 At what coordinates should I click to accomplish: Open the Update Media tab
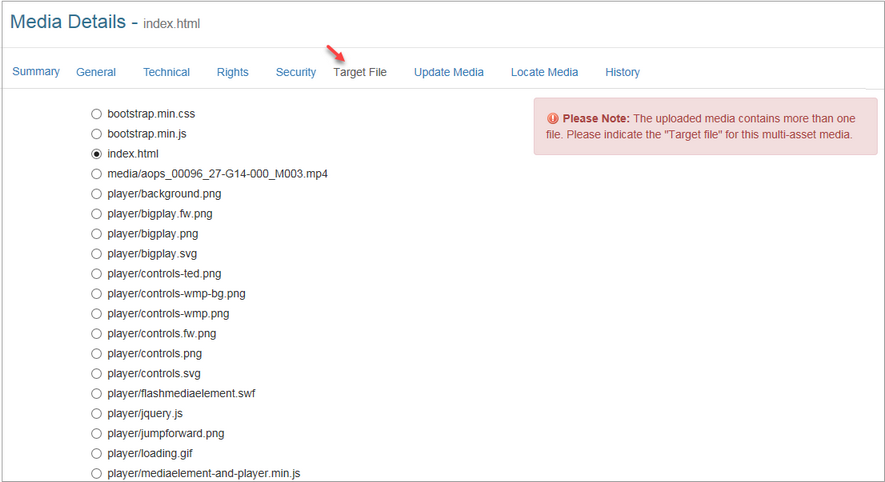coord(449,72)
